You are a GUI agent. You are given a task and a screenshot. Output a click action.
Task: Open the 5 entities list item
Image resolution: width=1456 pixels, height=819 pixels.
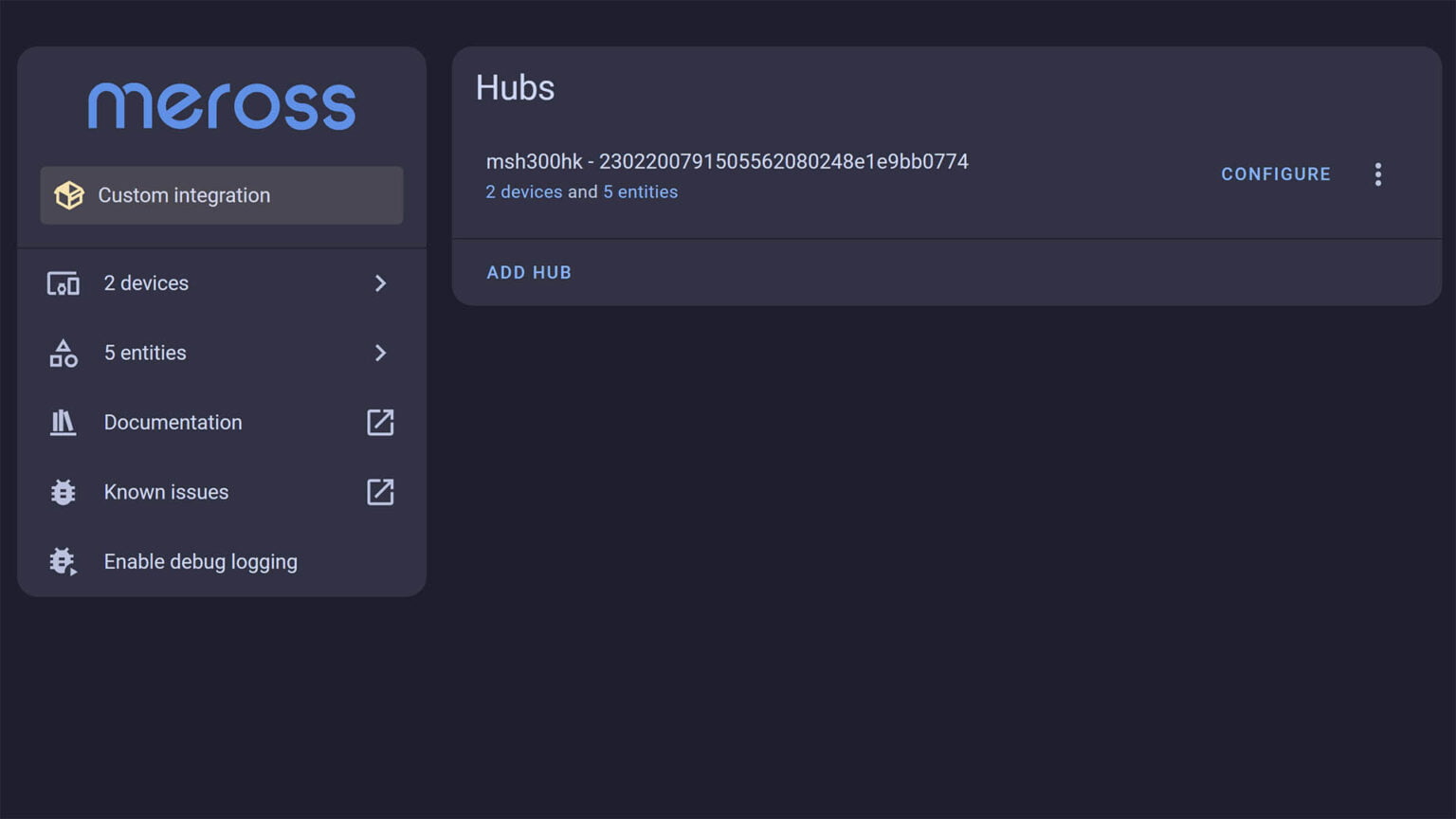(x=145, y=354)
